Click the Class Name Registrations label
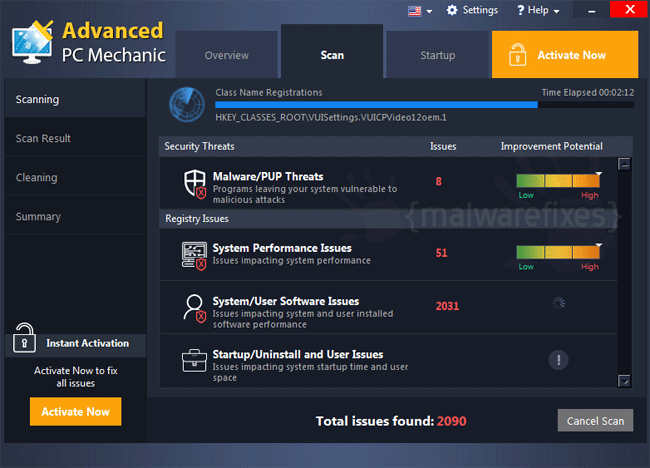 tap(269, 92)
